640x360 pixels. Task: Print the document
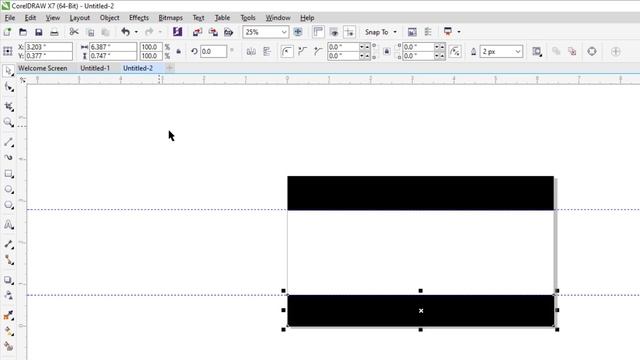point(54,32)
